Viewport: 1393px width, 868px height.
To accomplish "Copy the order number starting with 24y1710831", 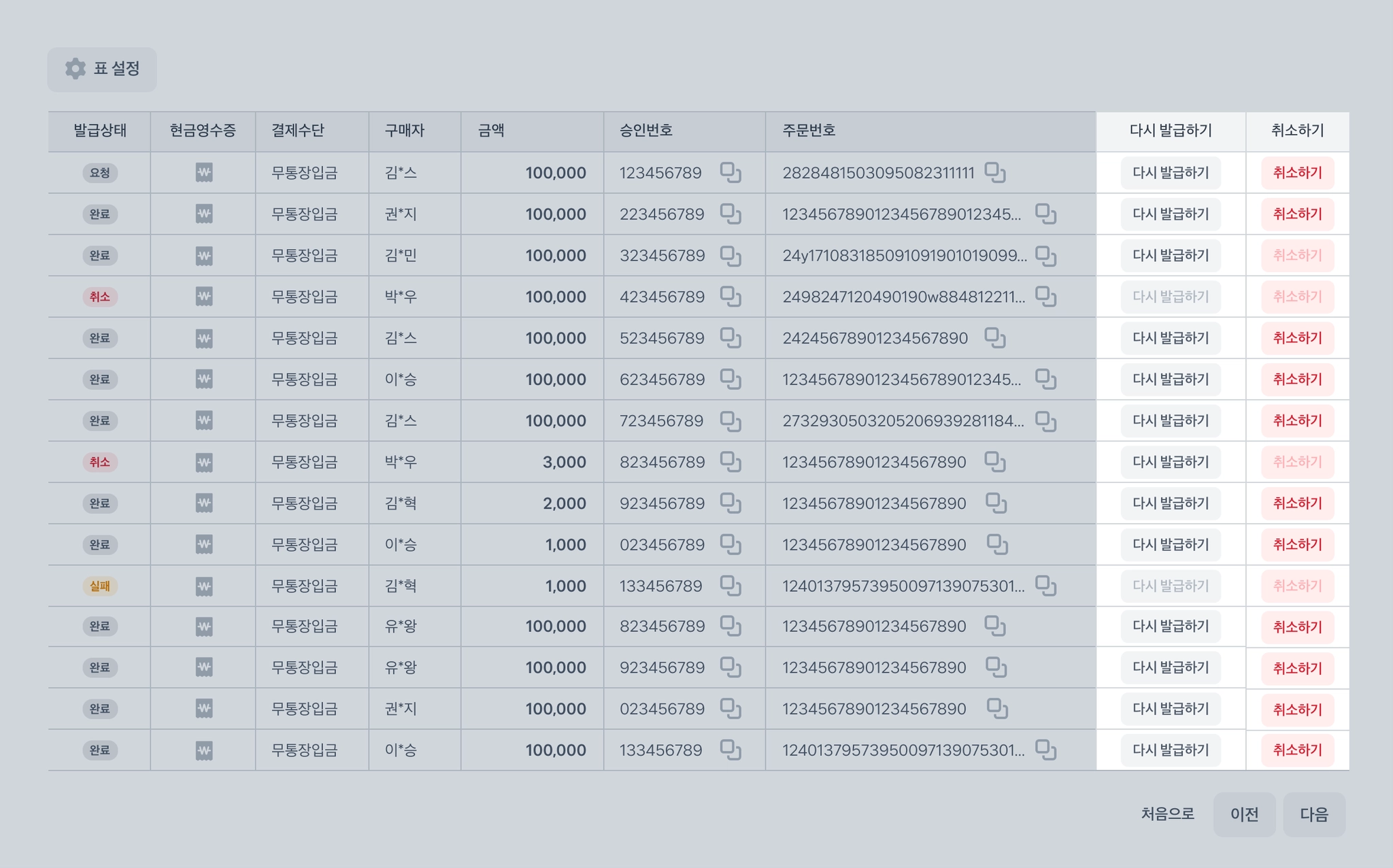I will pyautogui.click(x=1045, y=256).
